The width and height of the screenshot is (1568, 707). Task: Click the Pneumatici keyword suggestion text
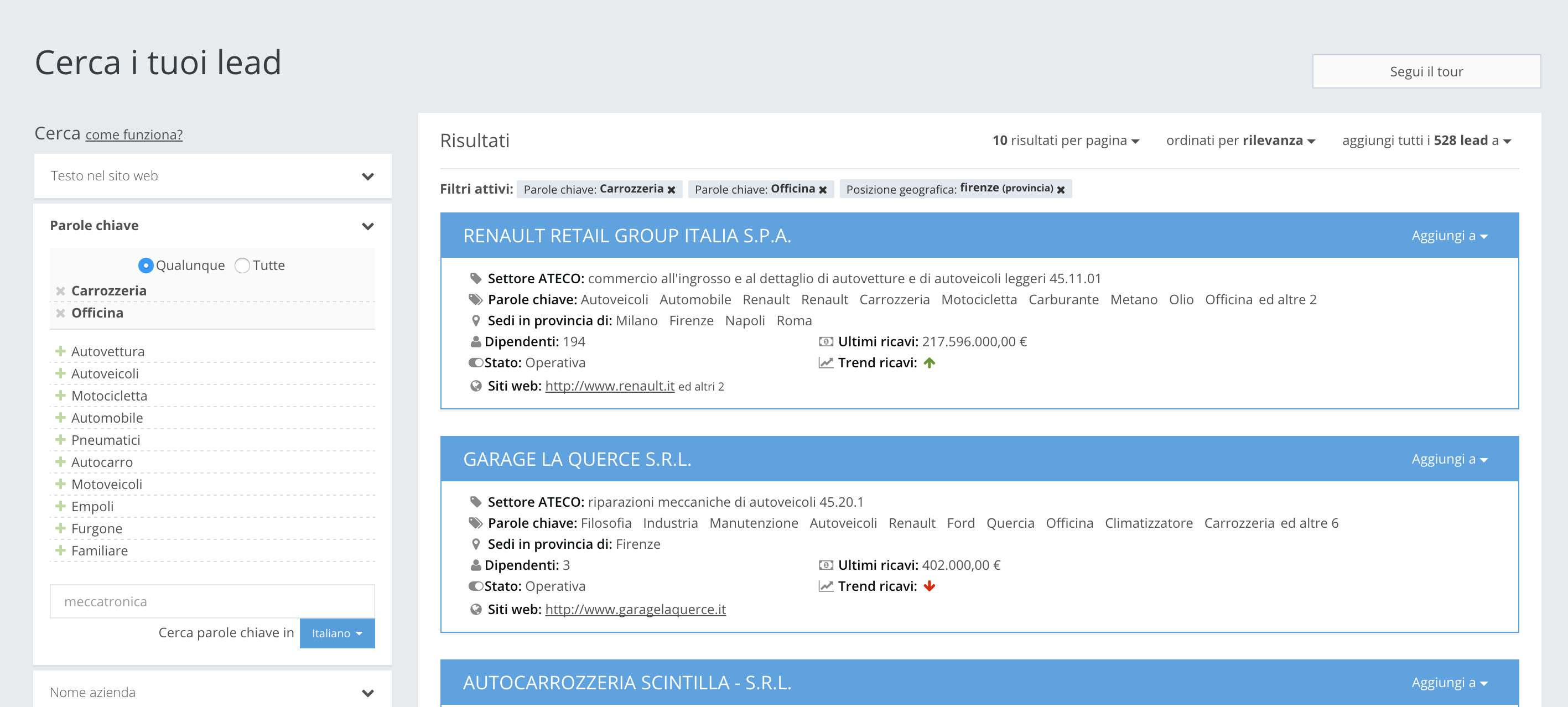105,439
